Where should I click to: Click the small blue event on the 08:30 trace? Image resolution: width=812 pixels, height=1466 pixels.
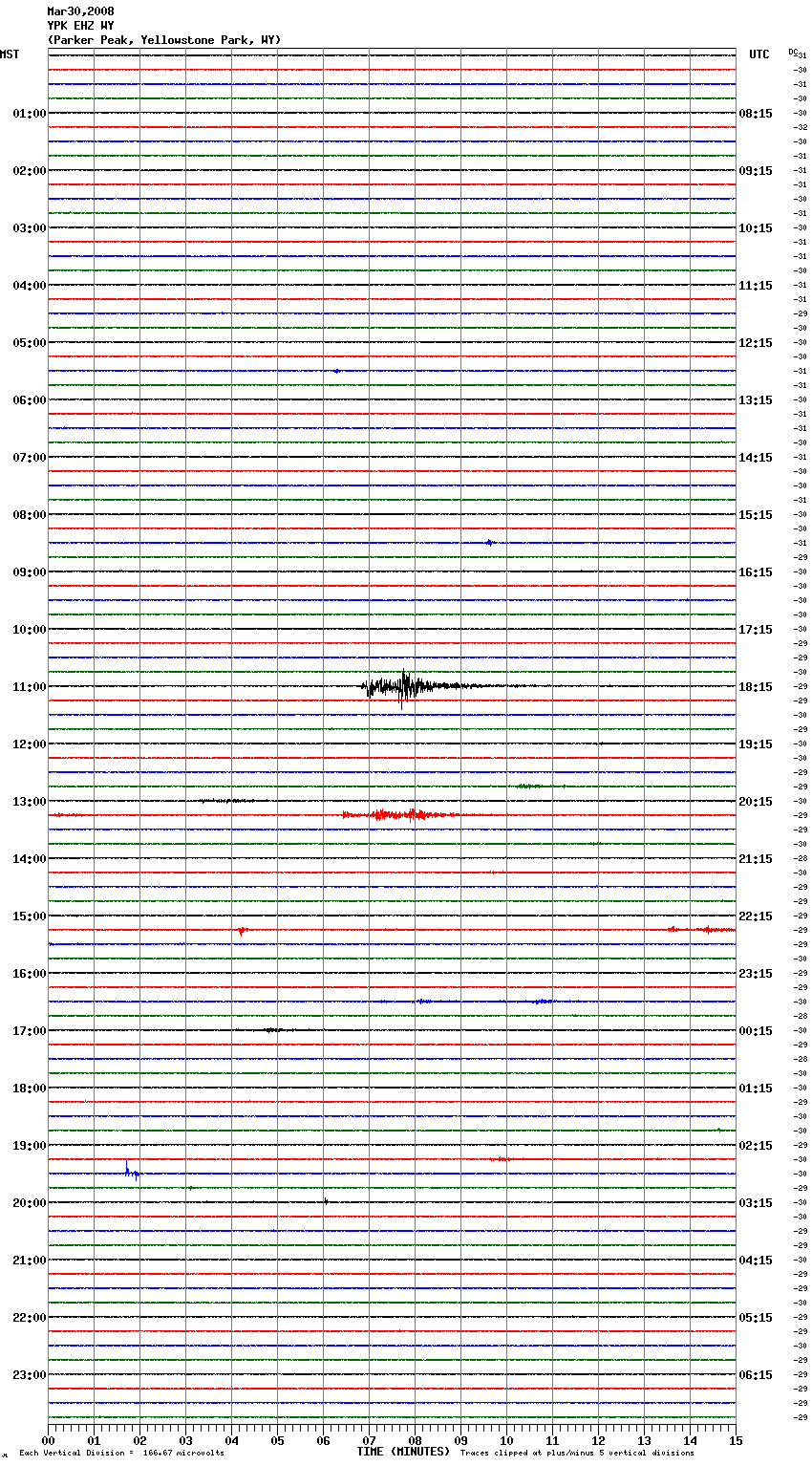(x=489, y=543)
